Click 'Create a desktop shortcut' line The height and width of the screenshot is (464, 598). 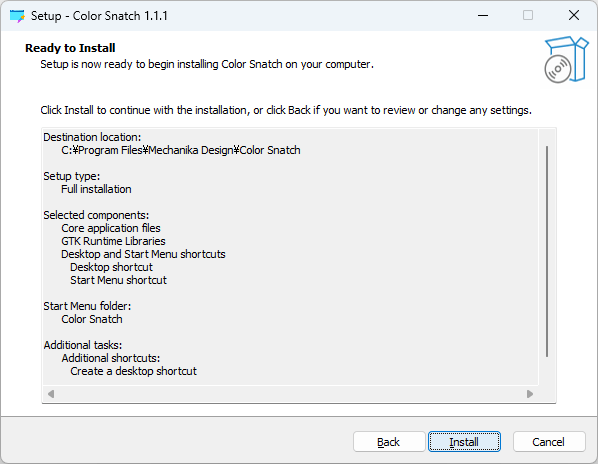tap(133, 371)
